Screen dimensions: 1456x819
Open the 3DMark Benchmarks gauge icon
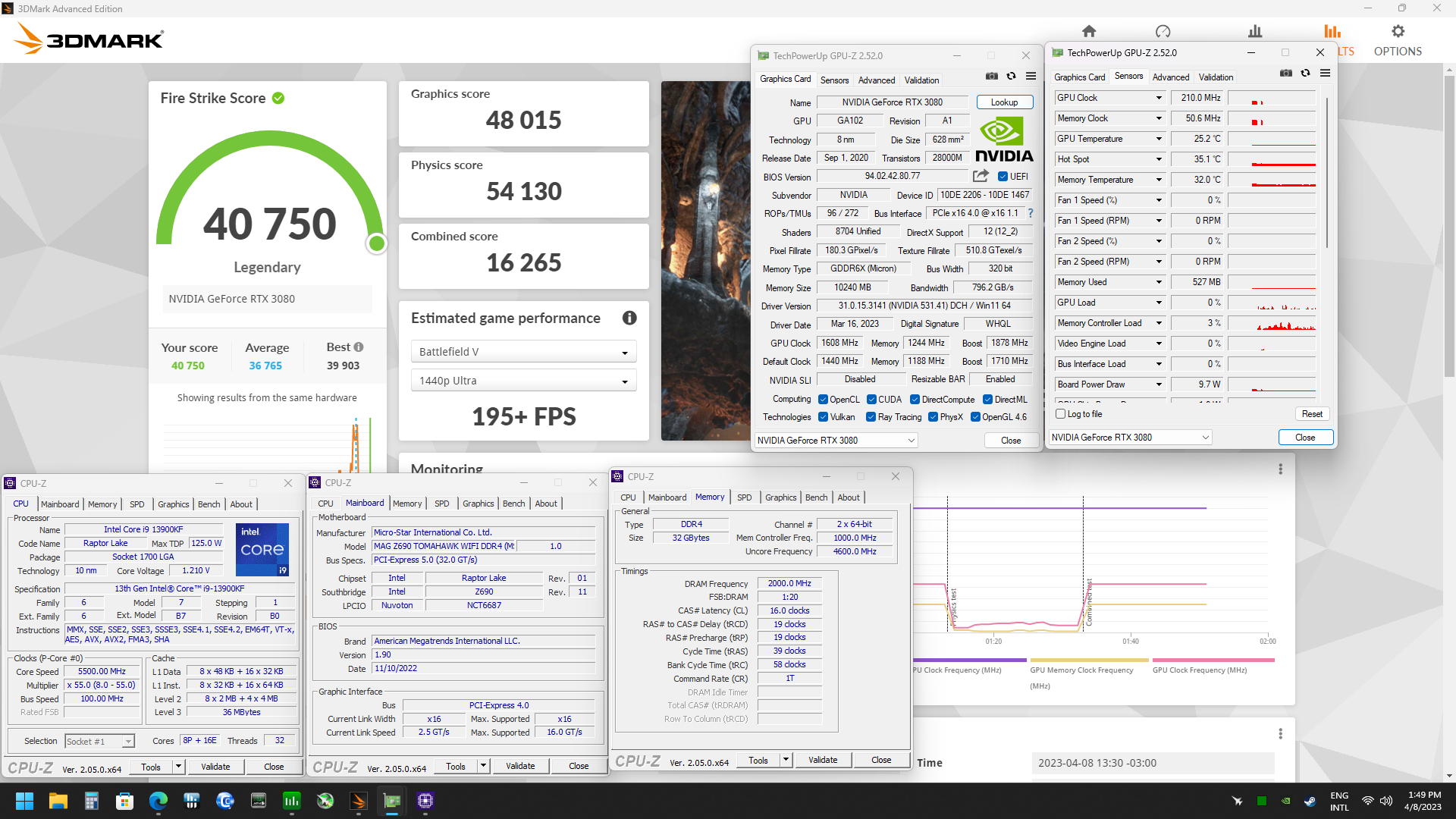tap(1163, 31)
